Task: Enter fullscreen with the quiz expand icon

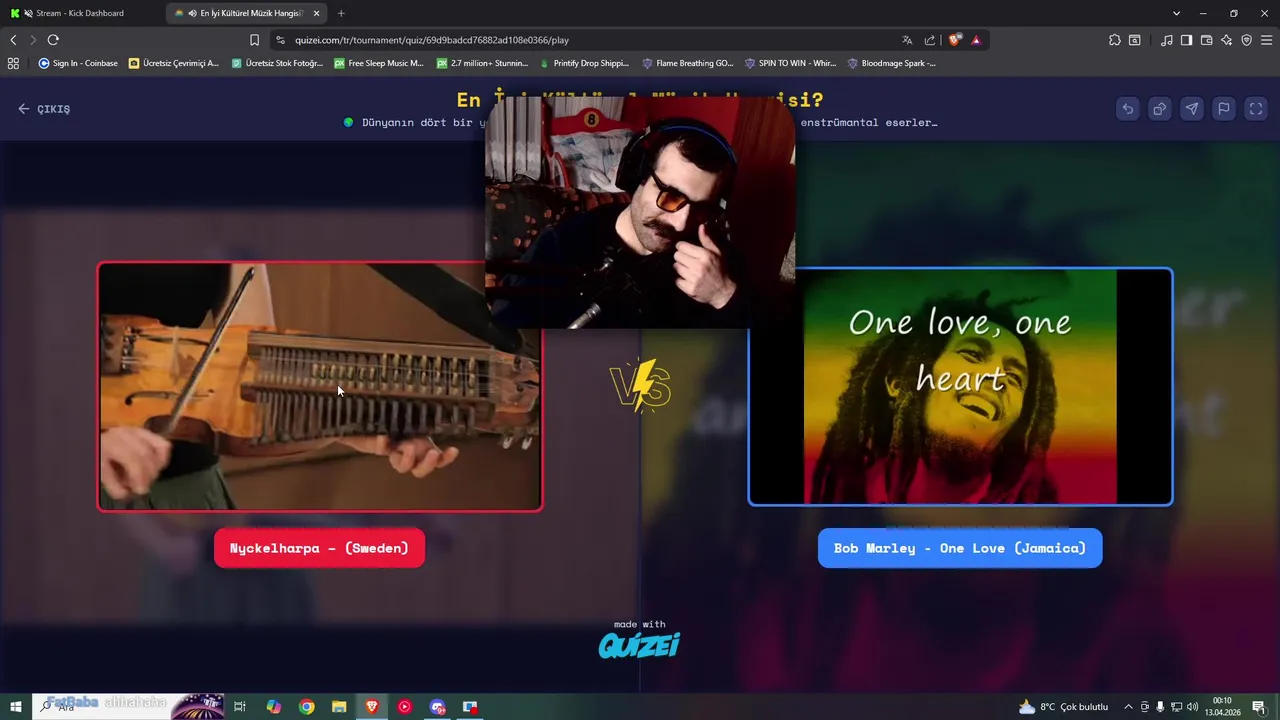Action: [x=1256, y=109]
